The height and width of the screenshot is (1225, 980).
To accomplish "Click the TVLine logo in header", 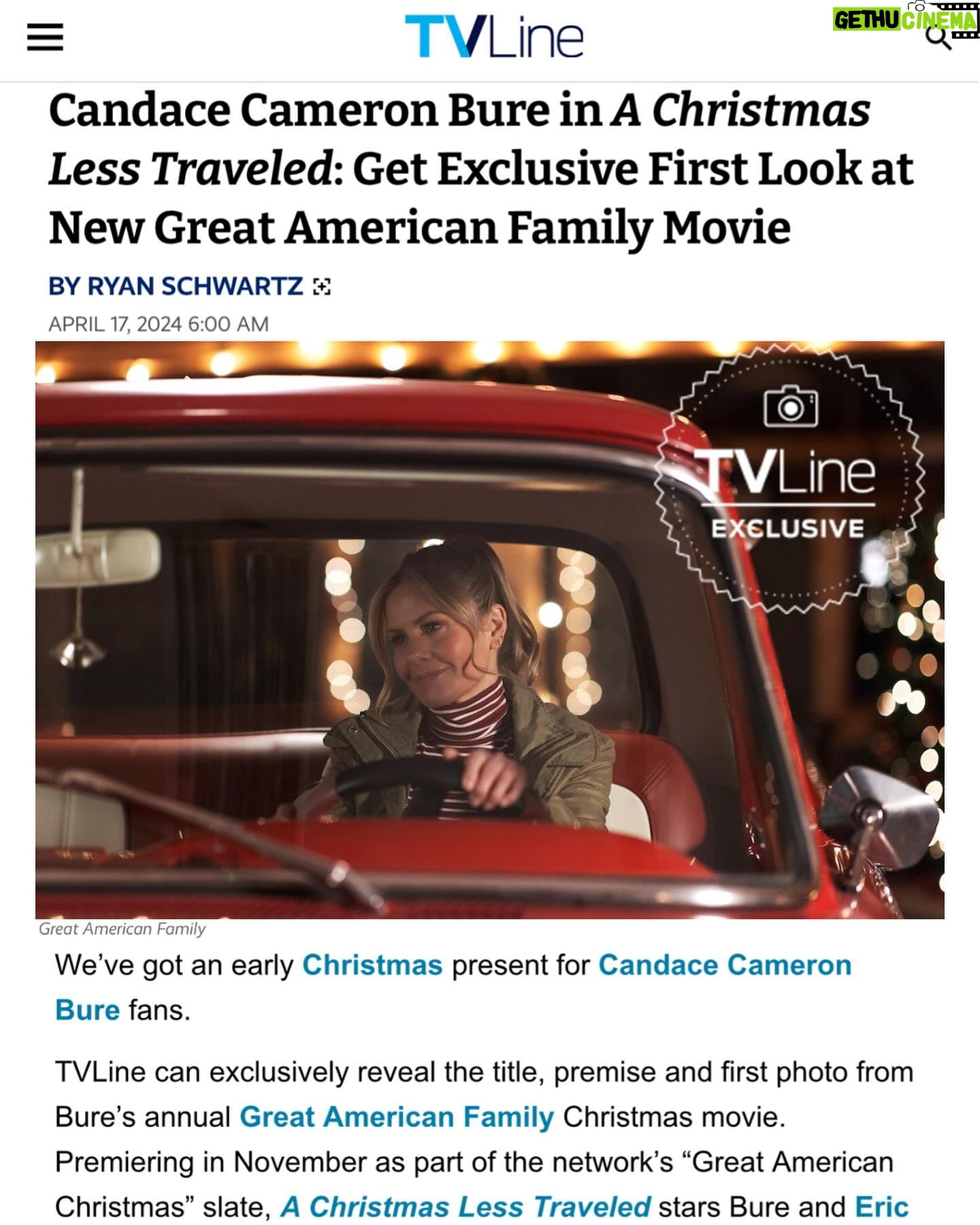I will tap(494, 37).
